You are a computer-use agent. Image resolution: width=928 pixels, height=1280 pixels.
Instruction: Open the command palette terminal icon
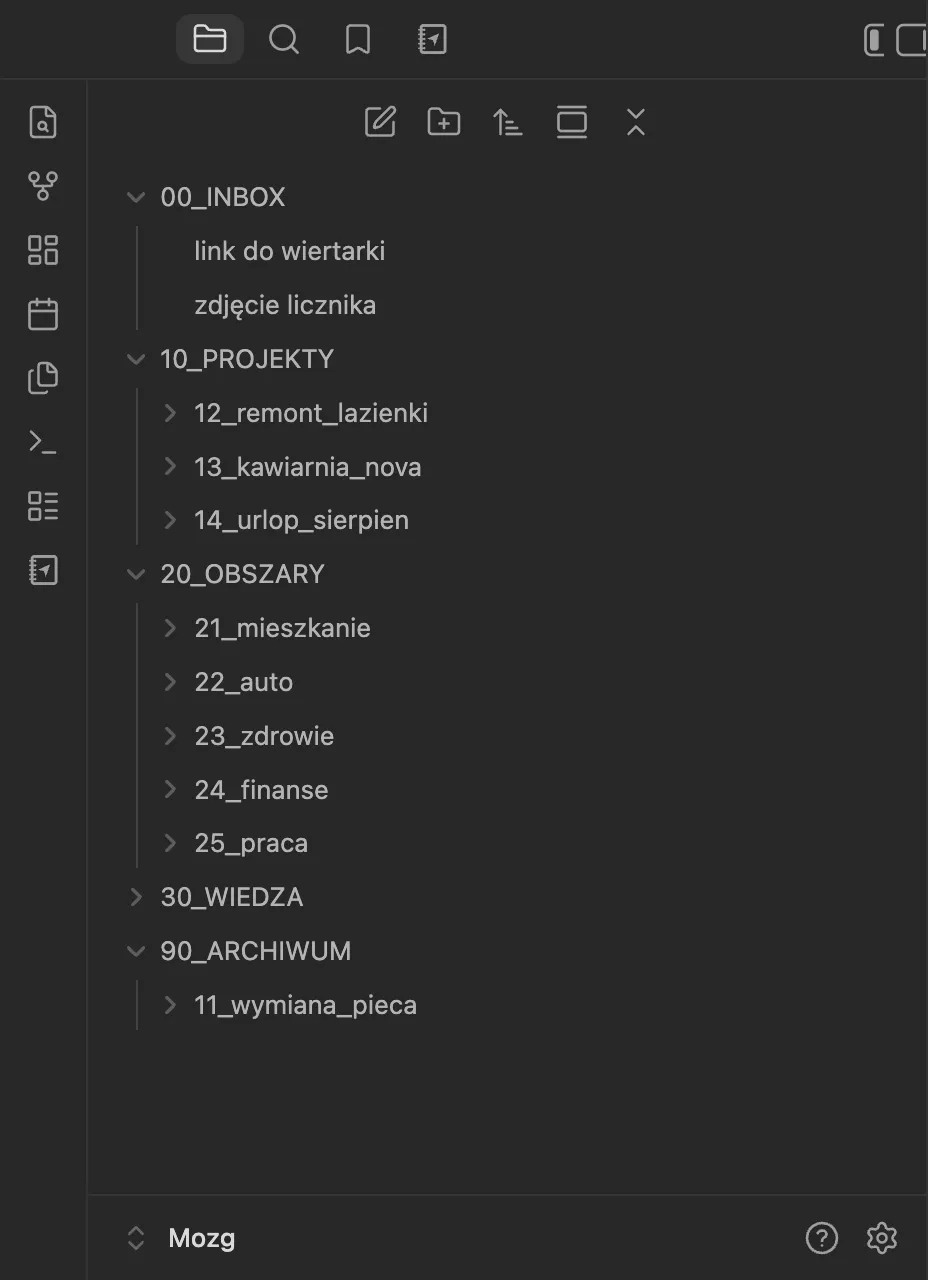[43, 442]
